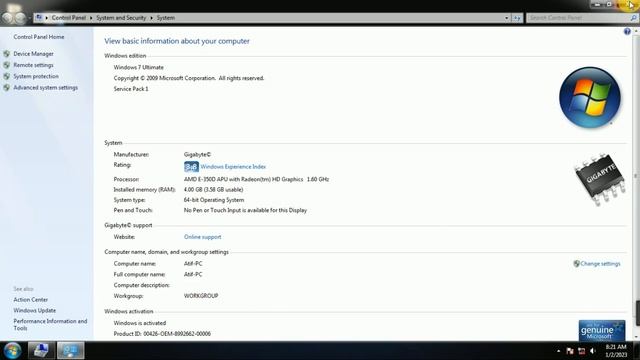Click the Product ID text
This screenshot has height=360, width=640.
point(162,334)
